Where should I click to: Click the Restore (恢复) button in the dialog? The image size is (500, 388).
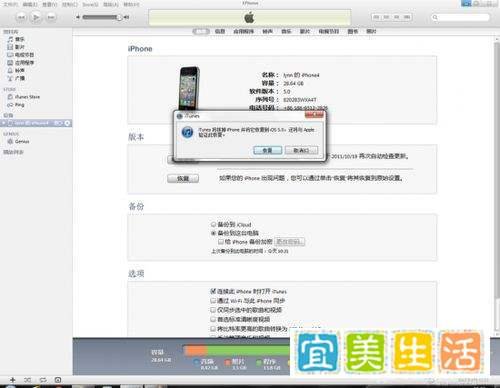[x=267, y=150]
